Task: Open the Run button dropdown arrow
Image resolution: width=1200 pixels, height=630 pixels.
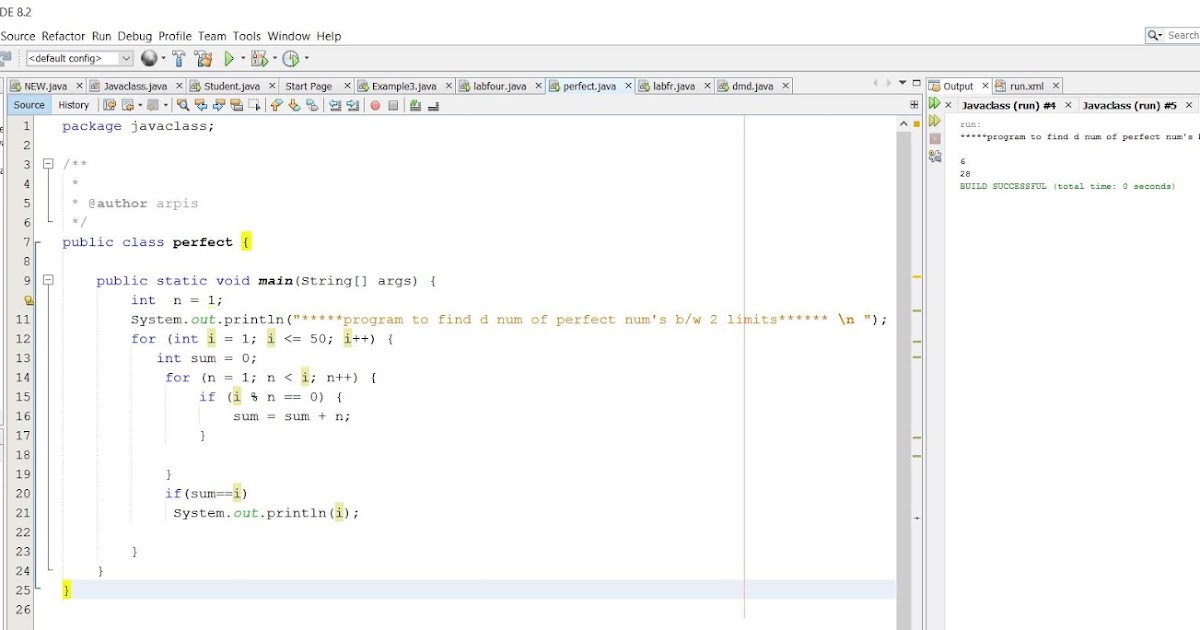Action: pyautogui.click(x=243, y=57)
